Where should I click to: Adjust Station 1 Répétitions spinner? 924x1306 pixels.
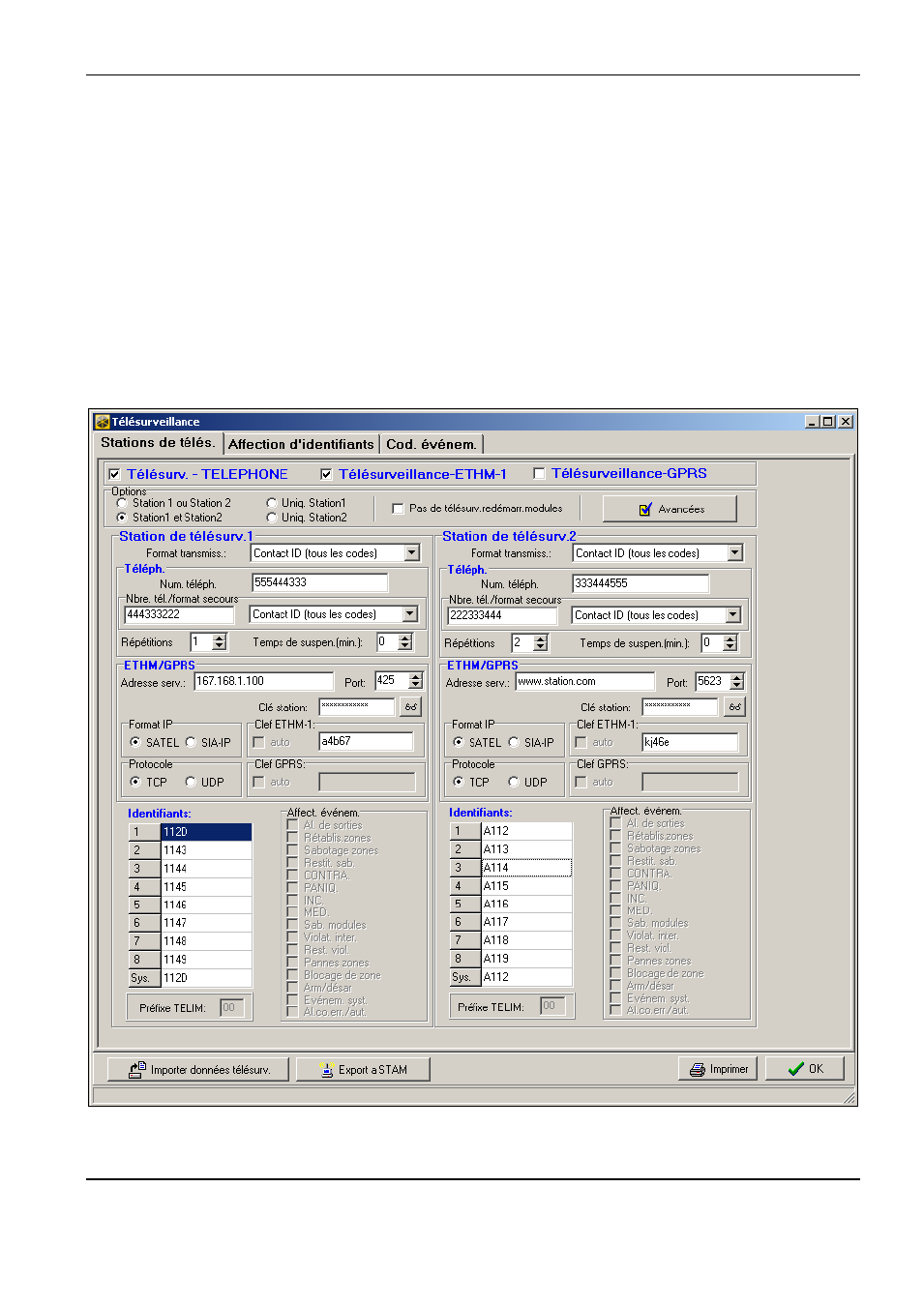(x=220, y=642)
